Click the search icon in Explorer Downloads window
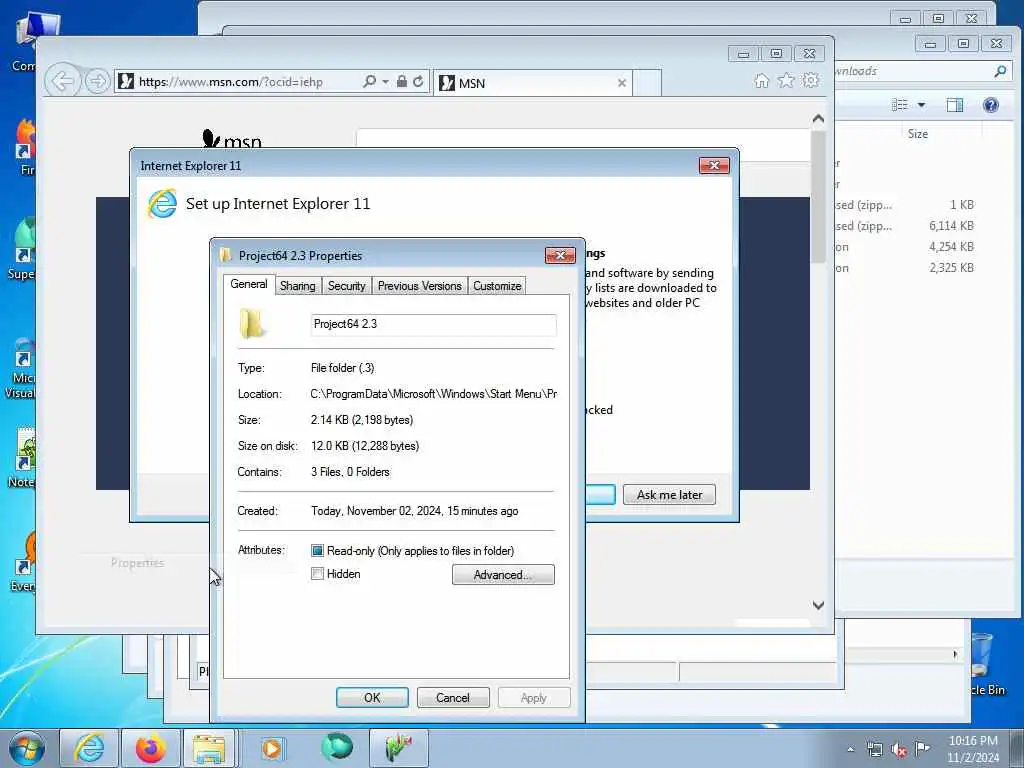 point(1000,71)
